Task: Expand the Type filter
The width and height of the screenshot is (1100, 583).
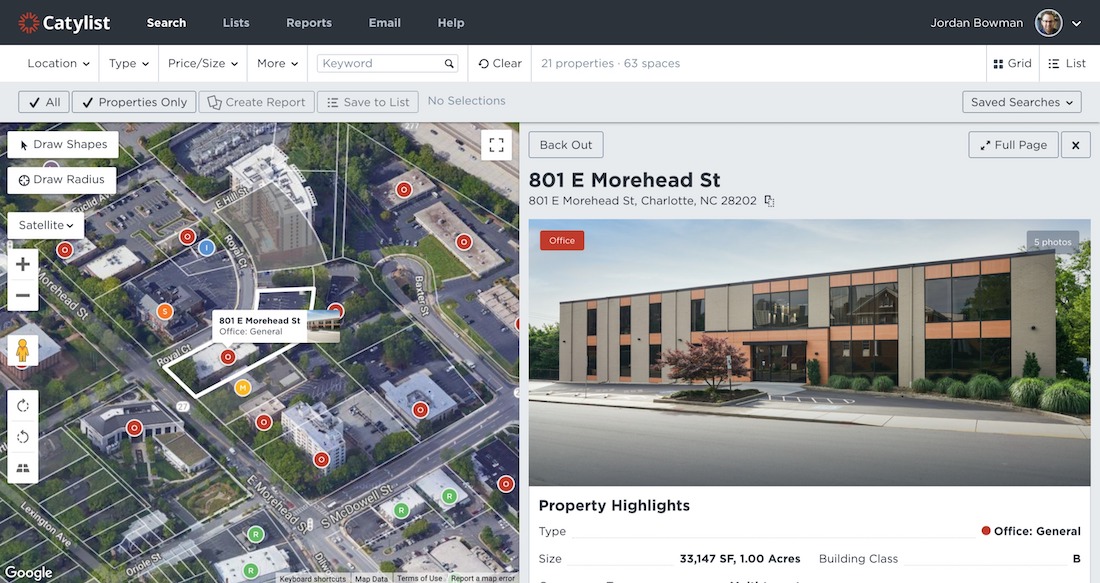Action: point(129,64)
